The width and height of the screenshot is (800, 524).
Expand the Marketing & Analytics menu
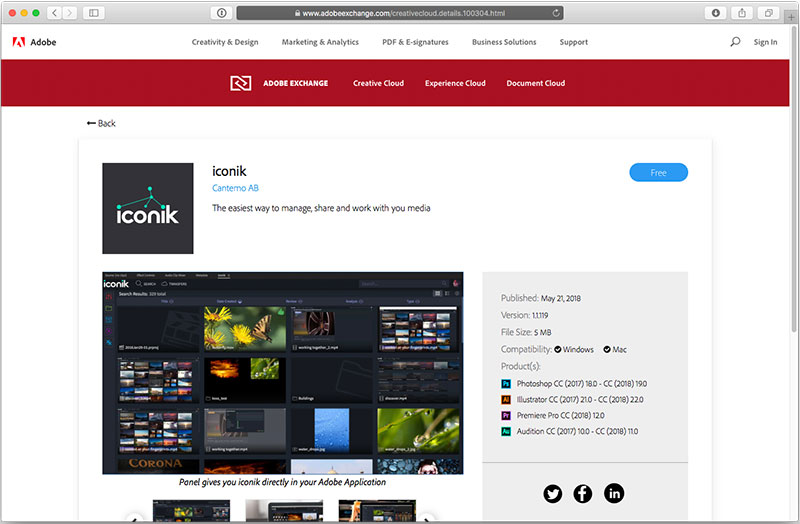click(x=320, y=42)
